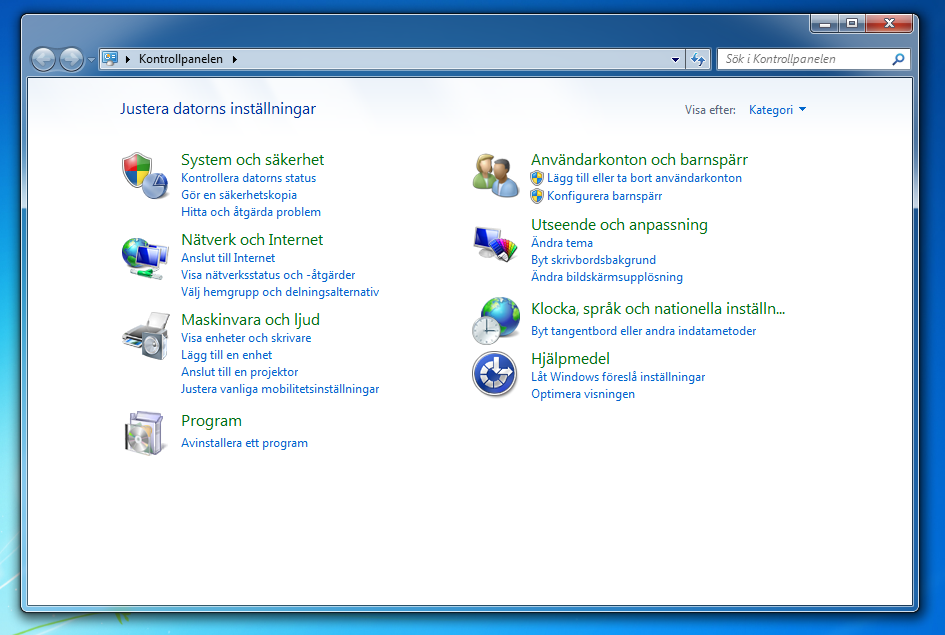Click the Användarkonton och barnspärr people icon
945x635 pixels.
pos(495,175)
